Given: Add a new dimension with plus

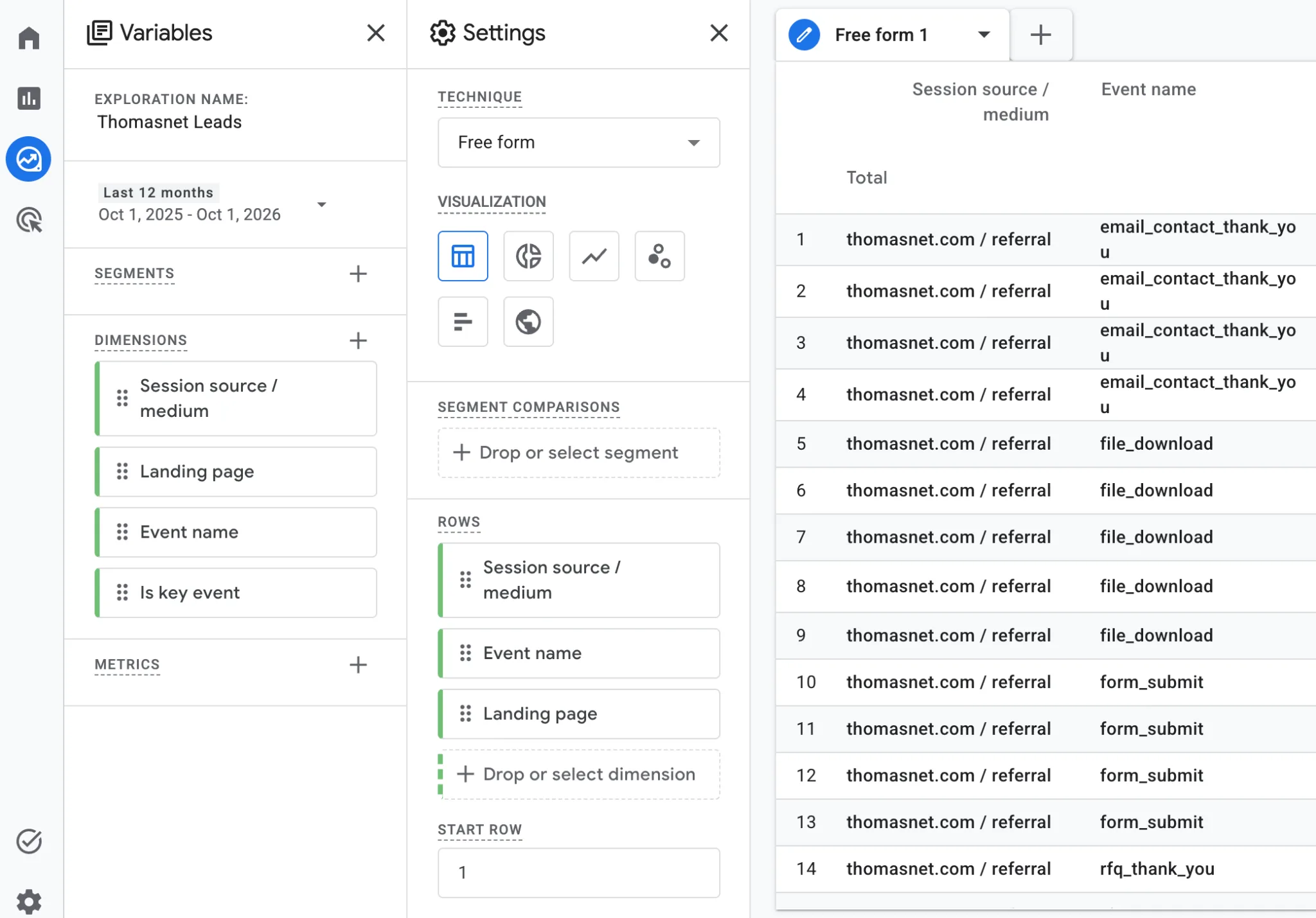Looking at the screenshot, I should tap(358, 340).
